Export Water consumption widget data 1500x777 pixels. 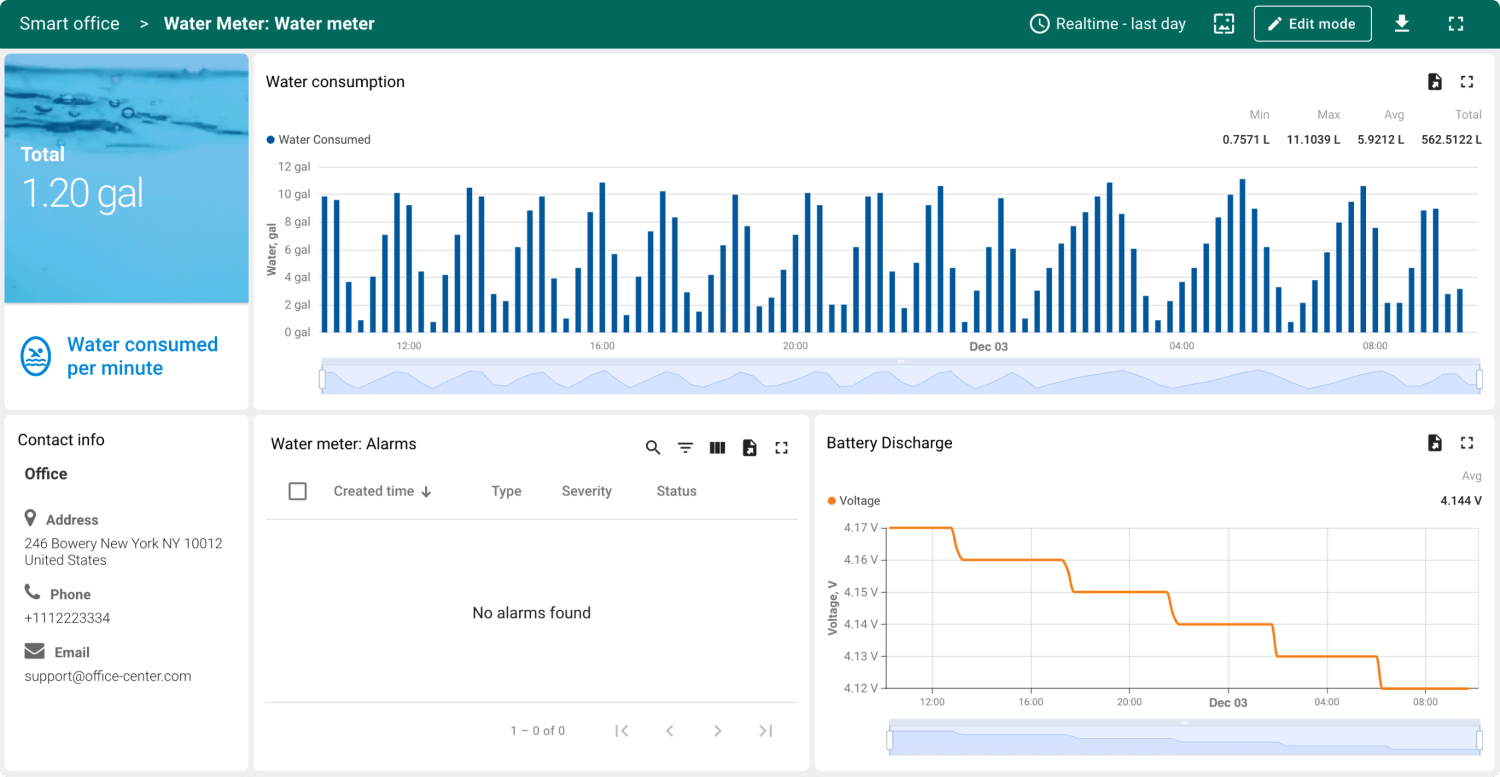point(1435,82)
